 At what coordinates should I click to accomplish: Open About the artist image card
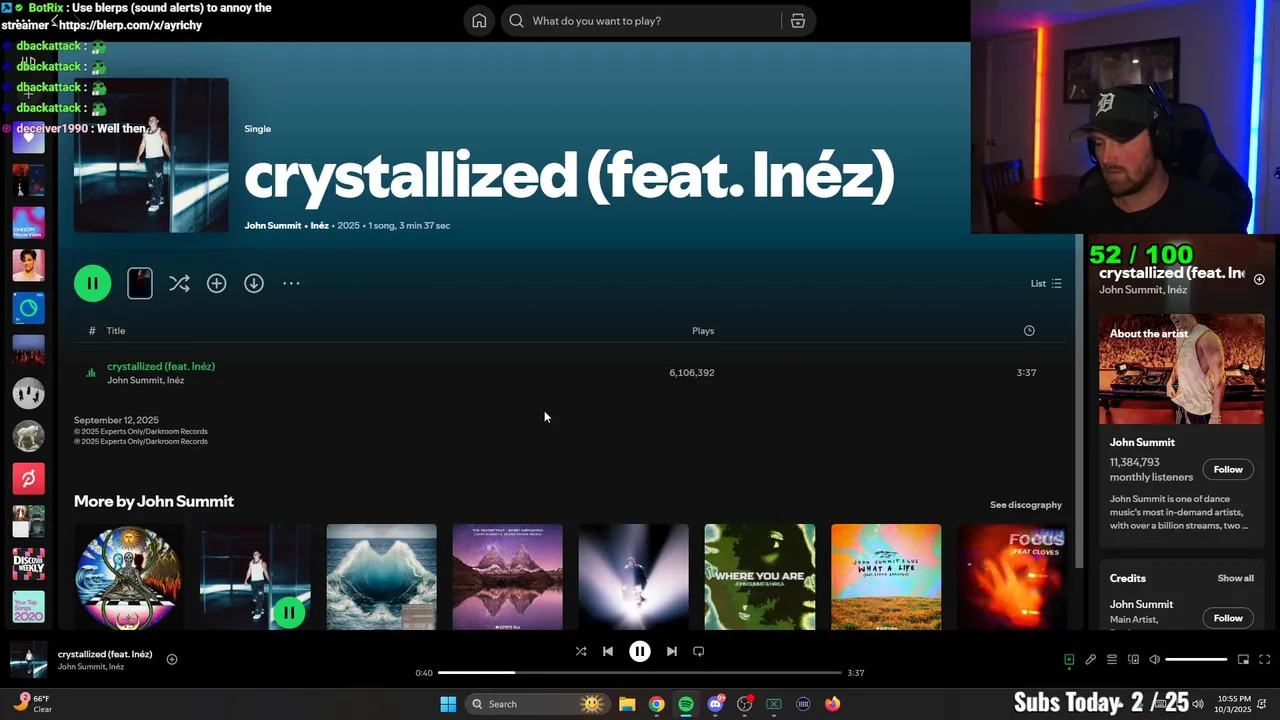pos(1182,369)
